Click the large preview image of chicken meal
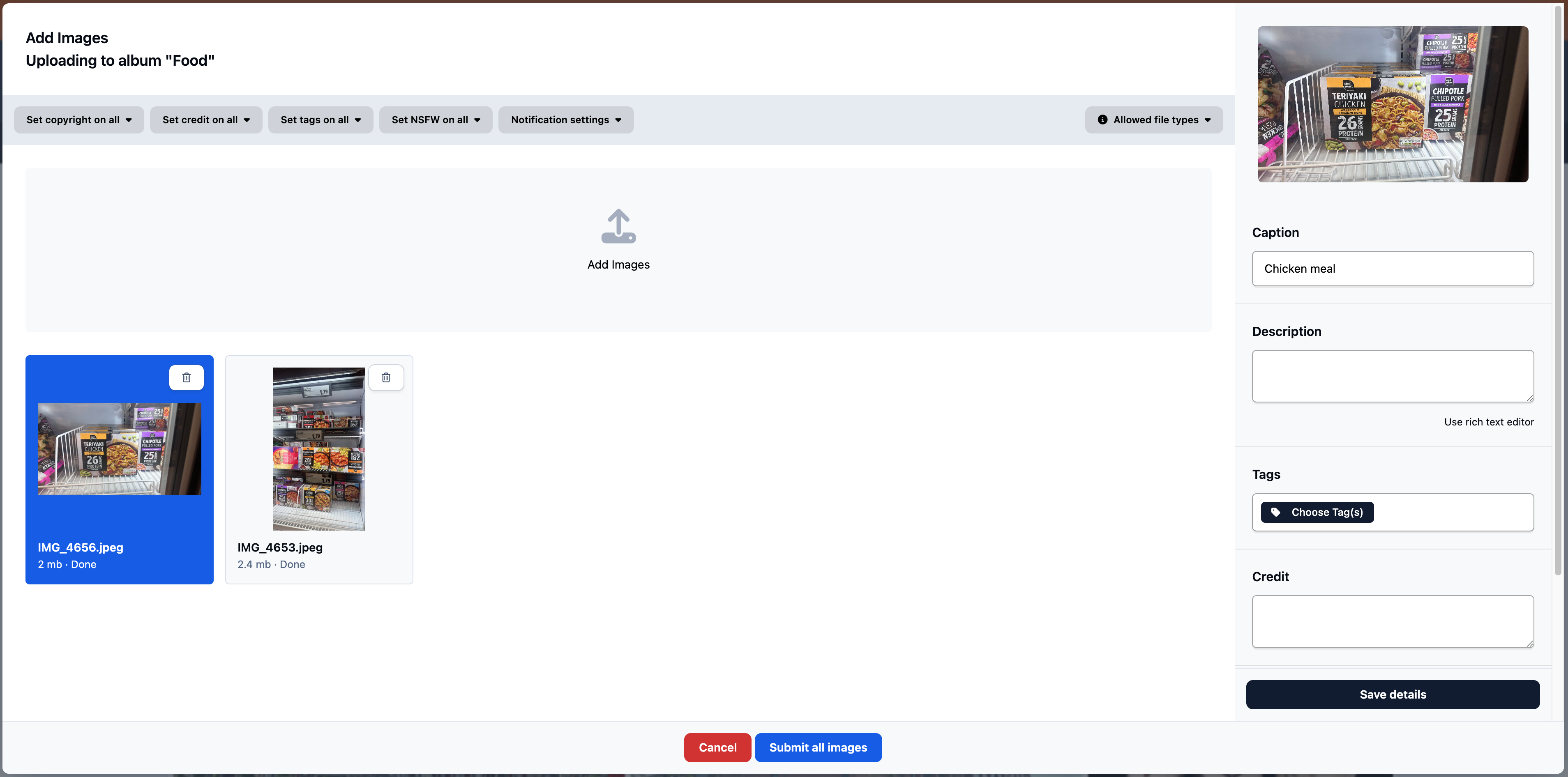This screenshot has width=1568, height=777. coord(1393,104)
